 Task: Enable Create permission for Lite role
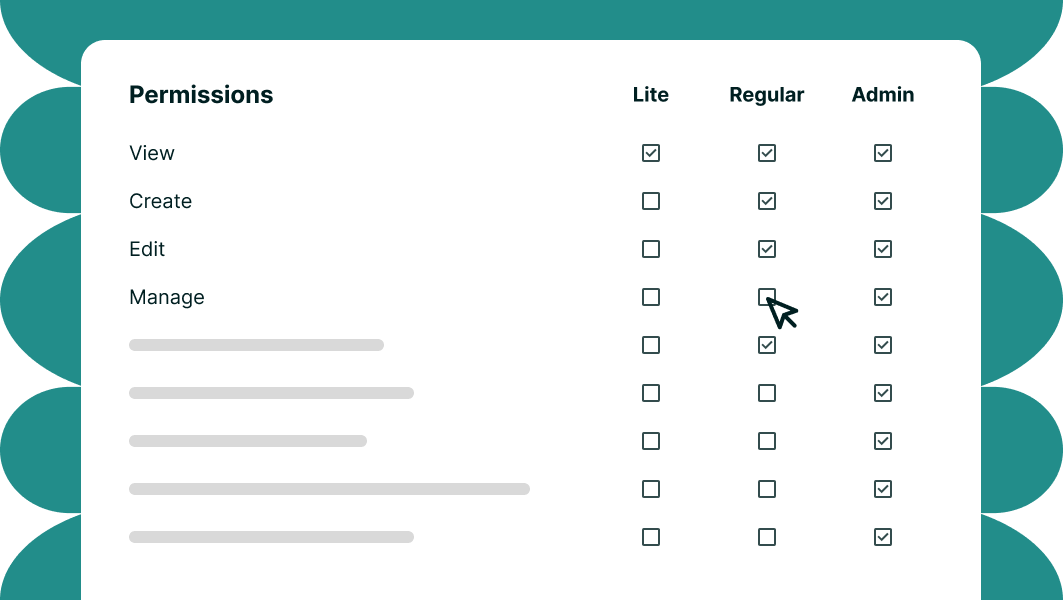tap(651, 201)
